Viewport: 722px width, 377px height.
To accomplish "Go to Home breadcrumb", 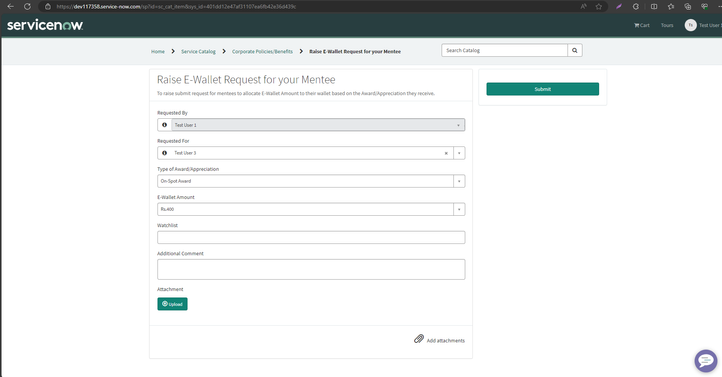I will [x=157, y=52].
